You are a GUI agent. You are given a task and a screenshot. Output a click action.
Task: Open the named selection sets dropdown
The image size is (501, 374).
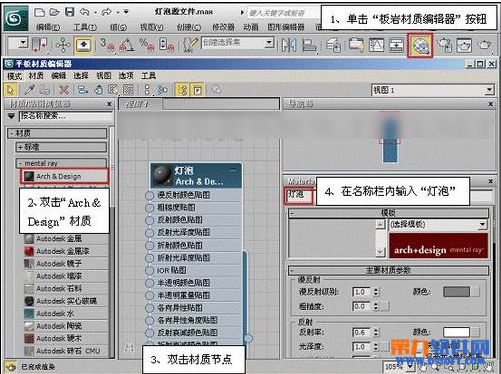[x=269, y=43]
